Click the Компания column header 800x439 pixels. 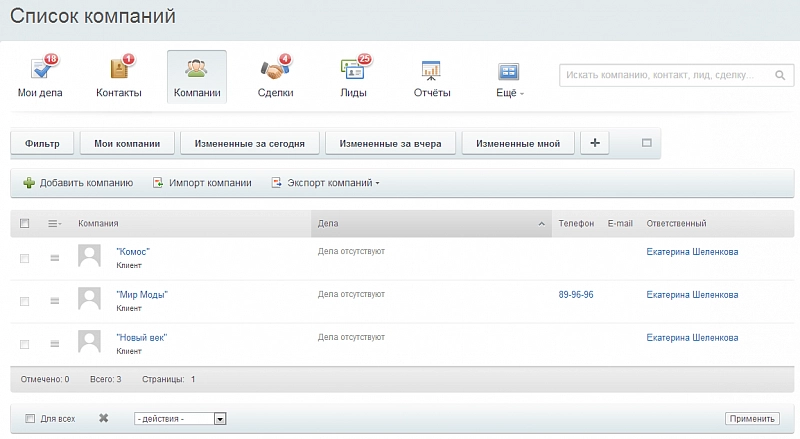click(x=98, y=224)
